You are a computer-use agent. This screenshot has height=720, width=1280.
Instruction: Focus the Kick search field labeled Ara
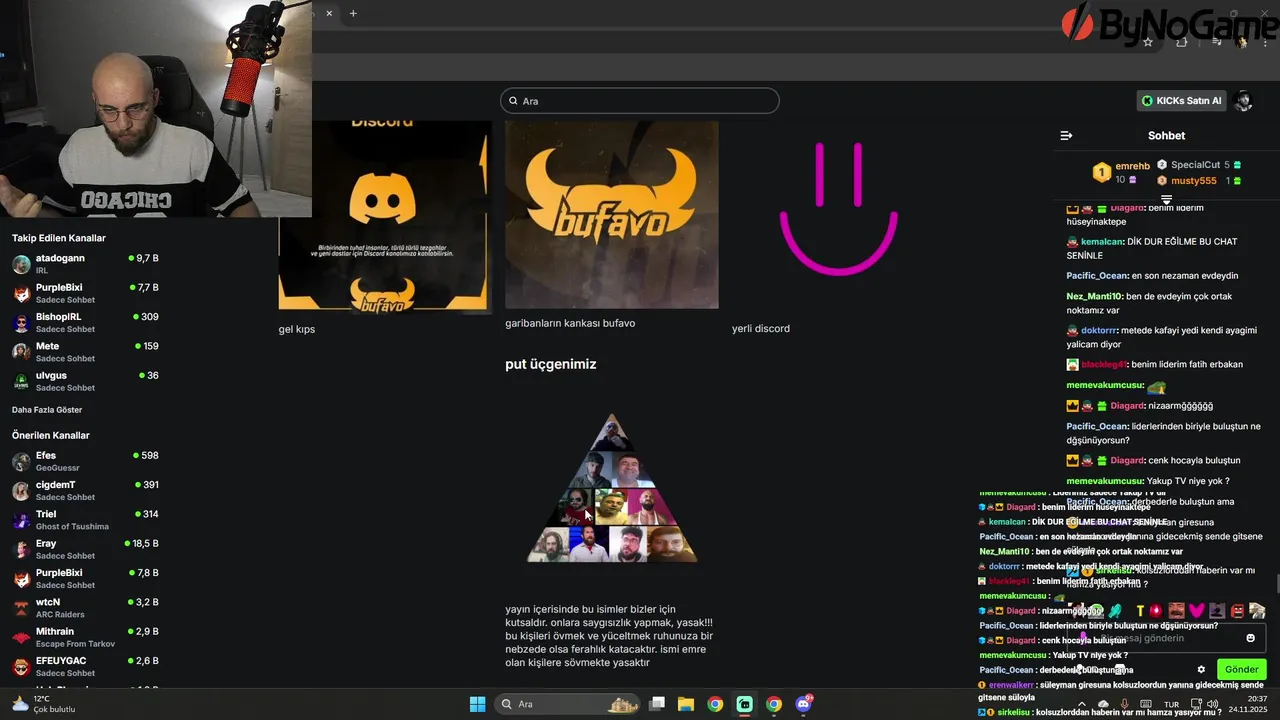coord(640,101)
